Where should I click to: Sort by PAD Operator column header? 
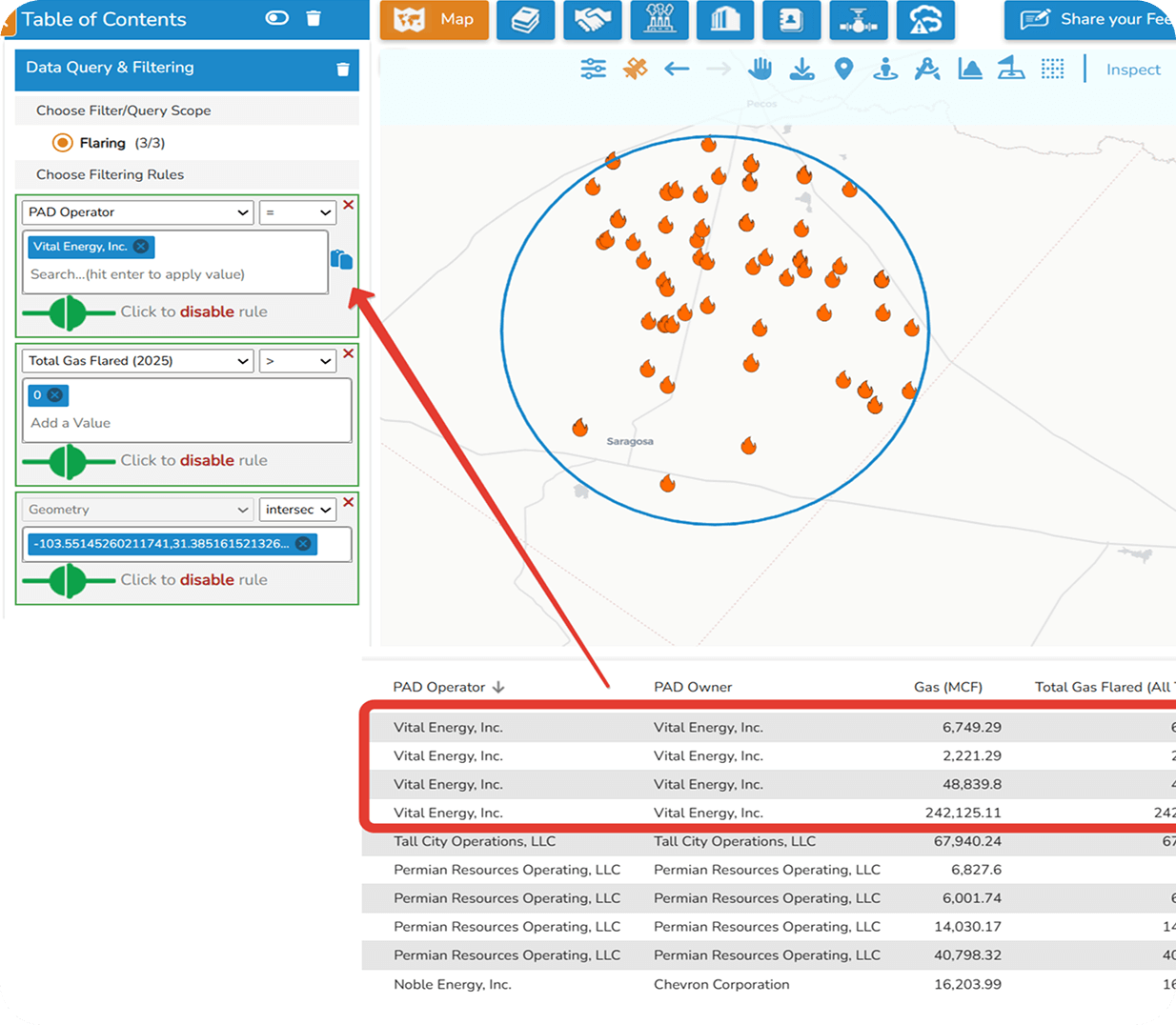click(449, 687)
